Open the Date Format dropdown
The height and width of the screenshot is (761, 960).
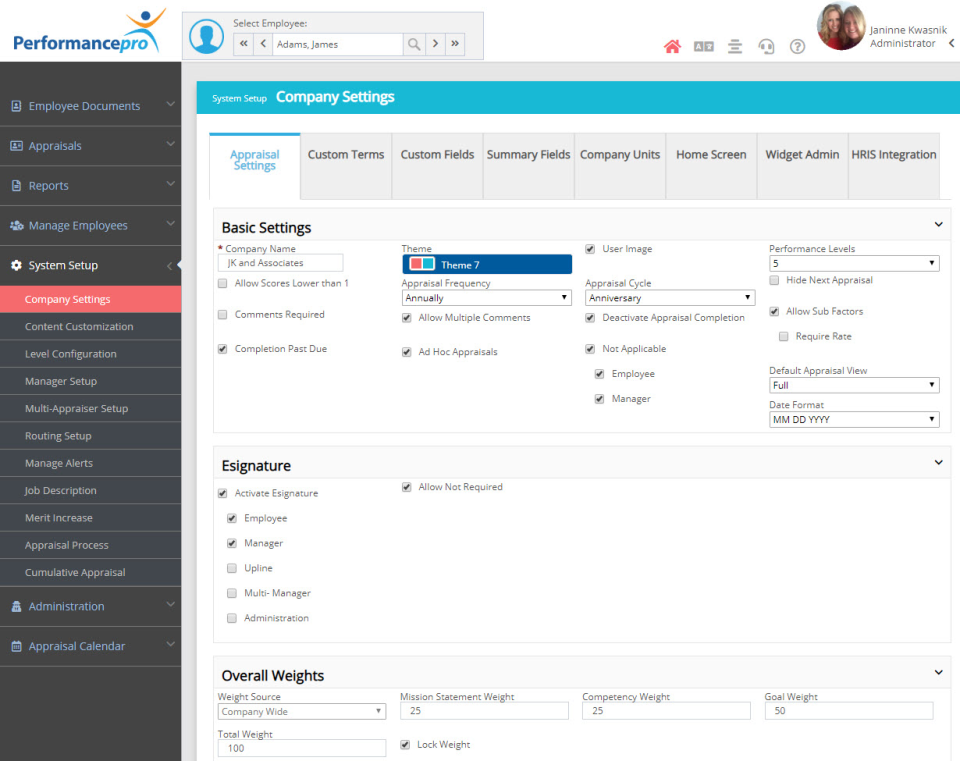pos(854,419)
